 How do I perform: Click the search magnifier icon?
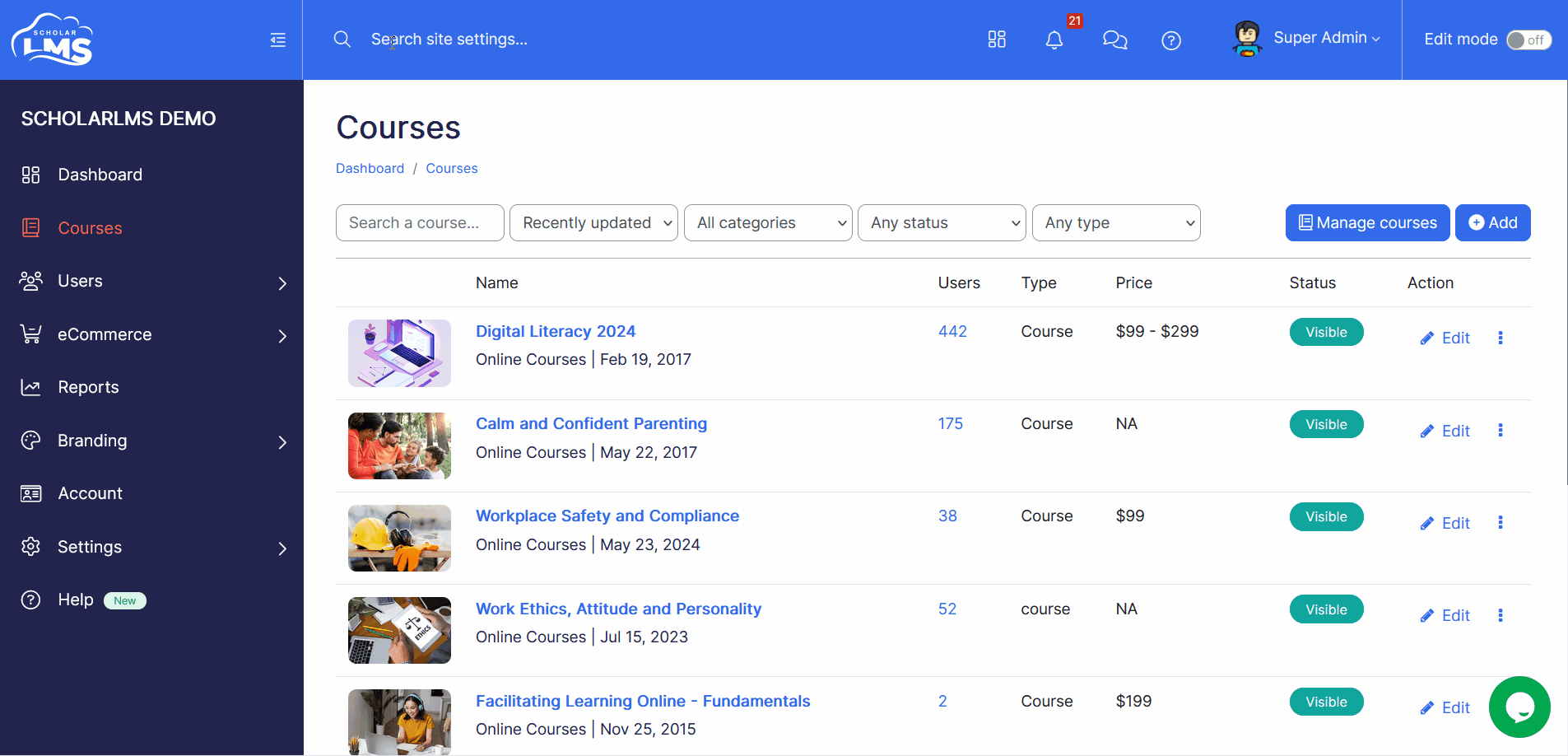342,40
